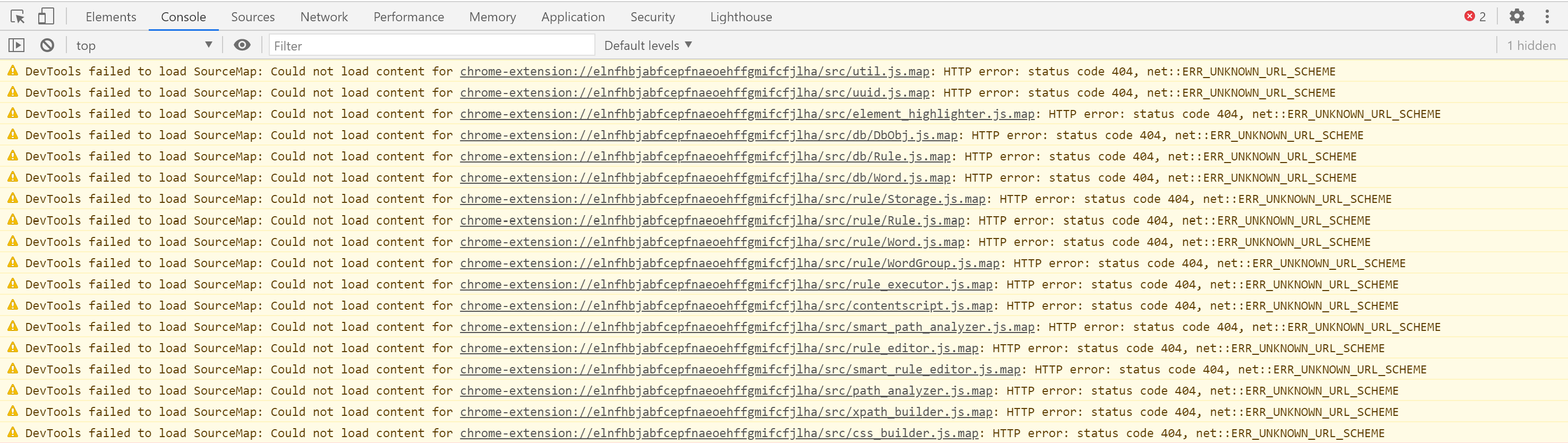This screenshot has height=443, width=1568.
Task: Open the db/DbObj.js.map link
Action: (709, 135)
